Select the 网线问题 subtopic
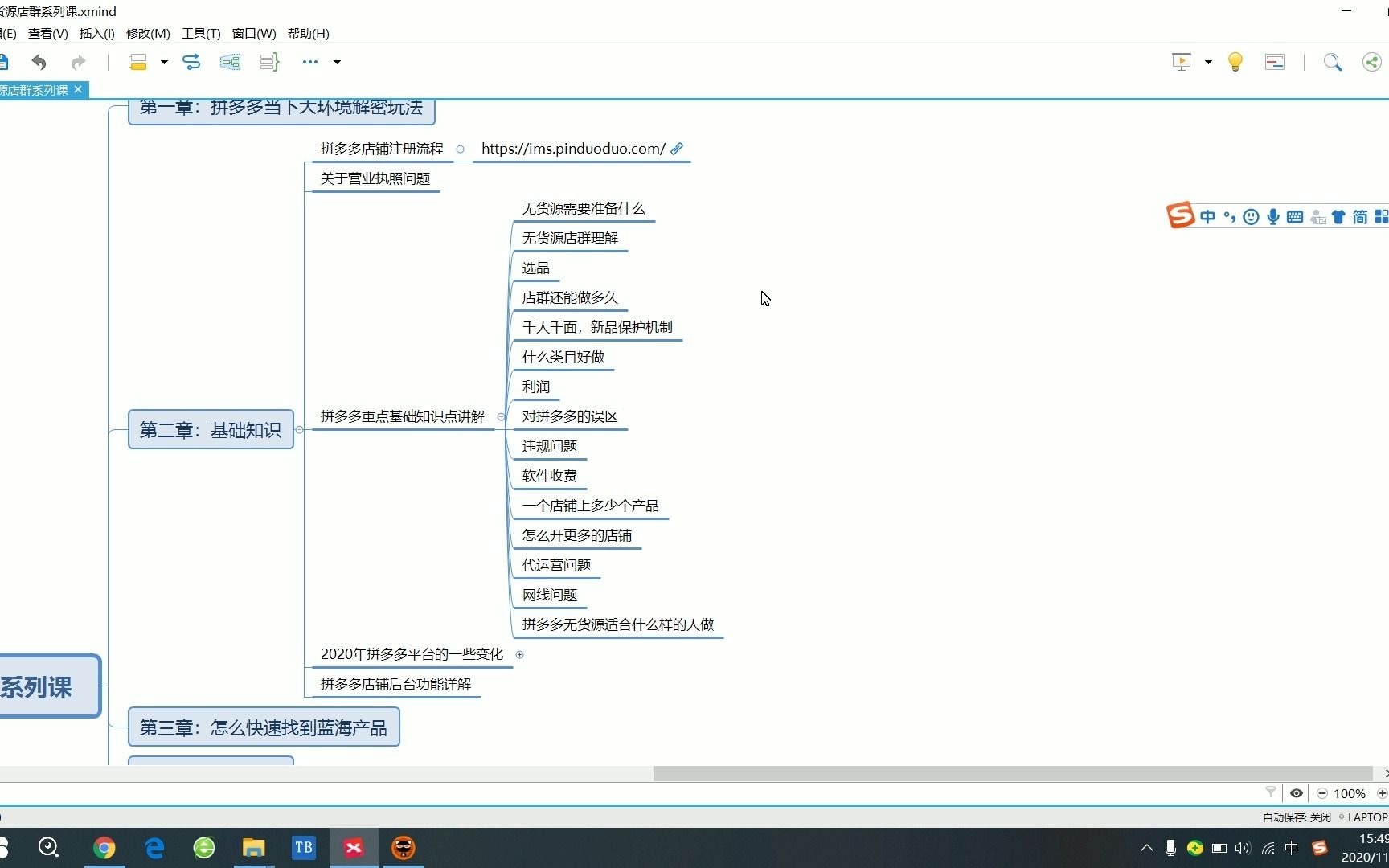This screenshot has height=868, width=1389. (550, 595)
